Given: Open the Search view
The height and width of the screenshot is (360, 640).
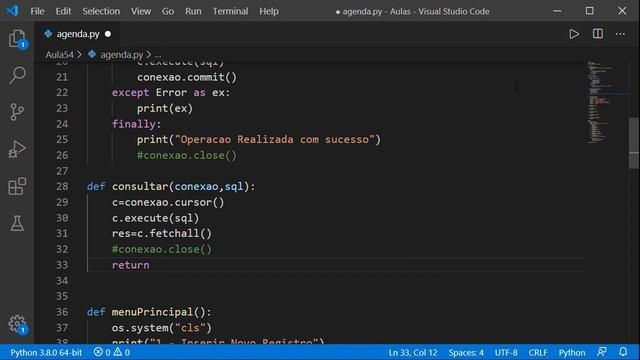Looking at the screenshot, I should [17, 75].
